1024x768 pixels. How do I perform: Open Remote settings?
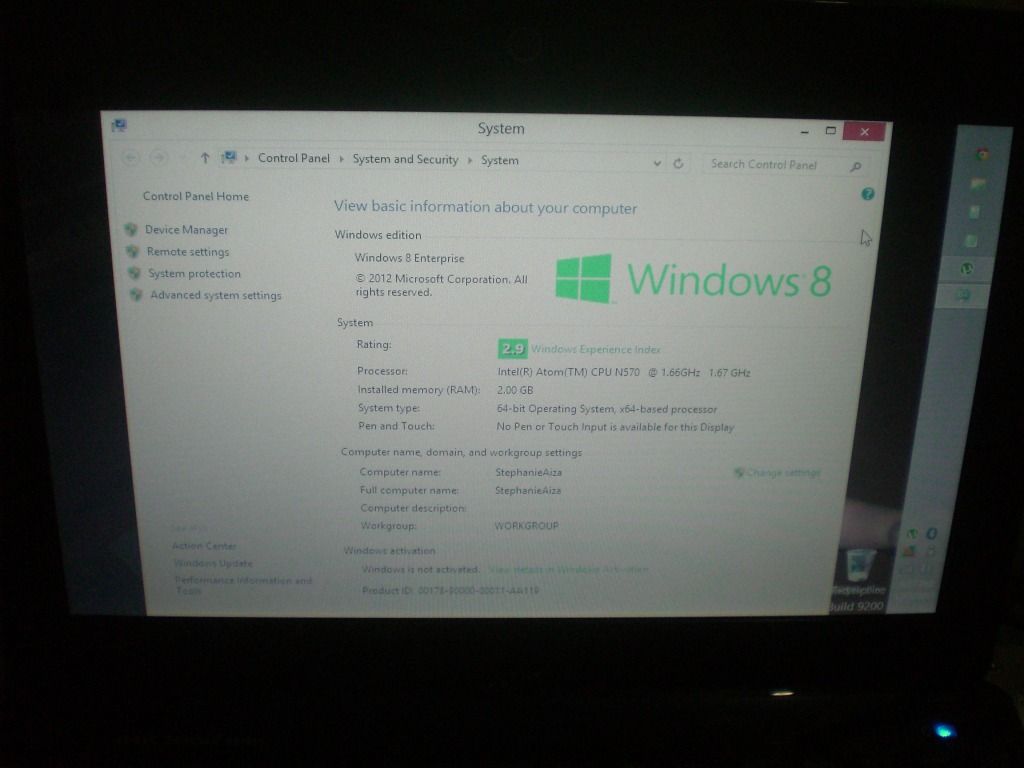click(x=188, y=251)
